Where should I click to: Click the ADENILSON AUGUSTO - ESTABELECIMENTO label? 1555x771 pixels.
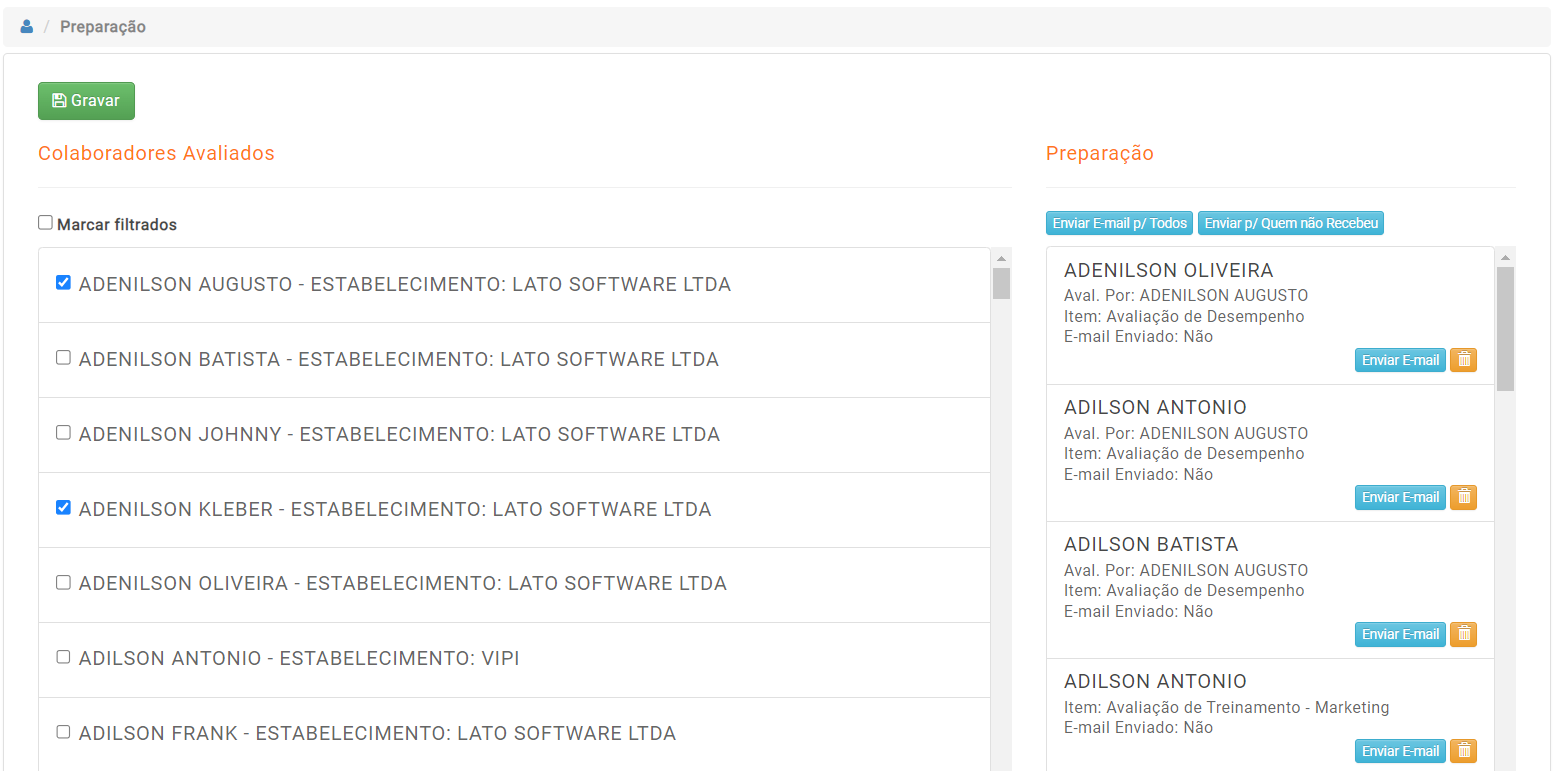405,285
